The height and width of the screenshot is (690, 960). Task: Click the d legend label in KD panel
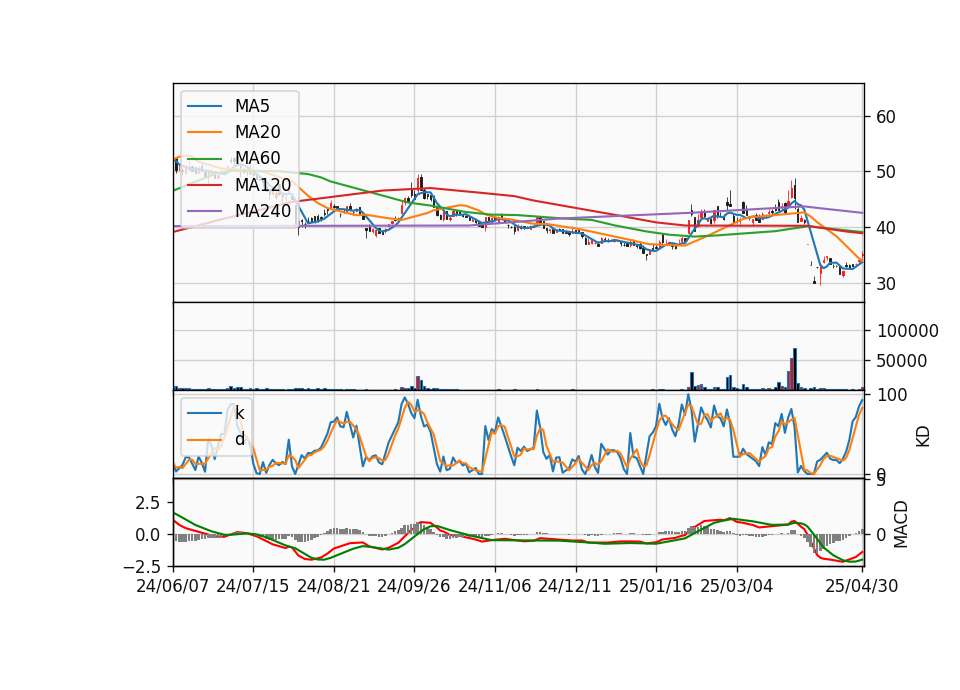tap(240, 439)
